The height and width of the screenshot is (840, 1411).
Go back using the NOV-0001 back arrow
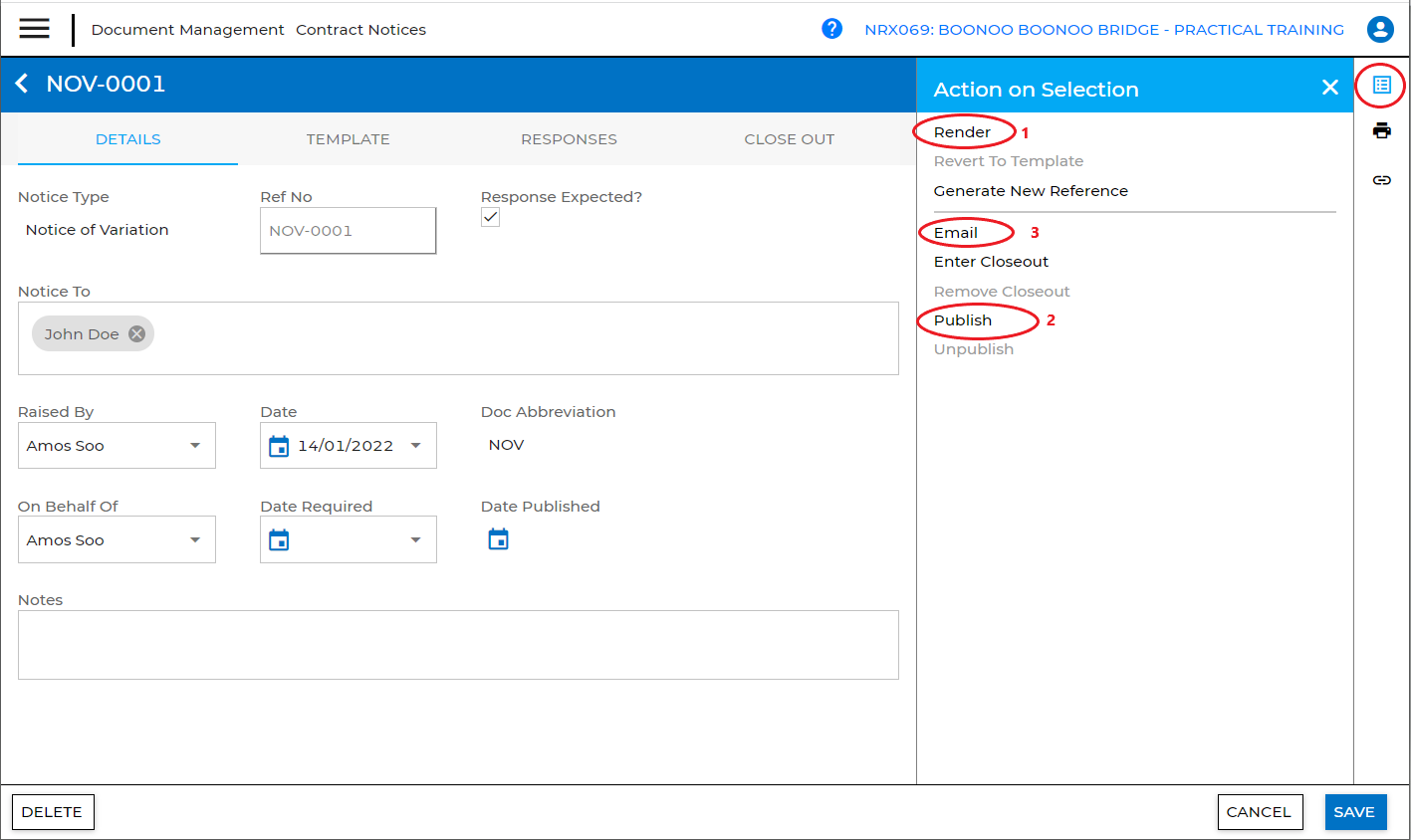22,84
